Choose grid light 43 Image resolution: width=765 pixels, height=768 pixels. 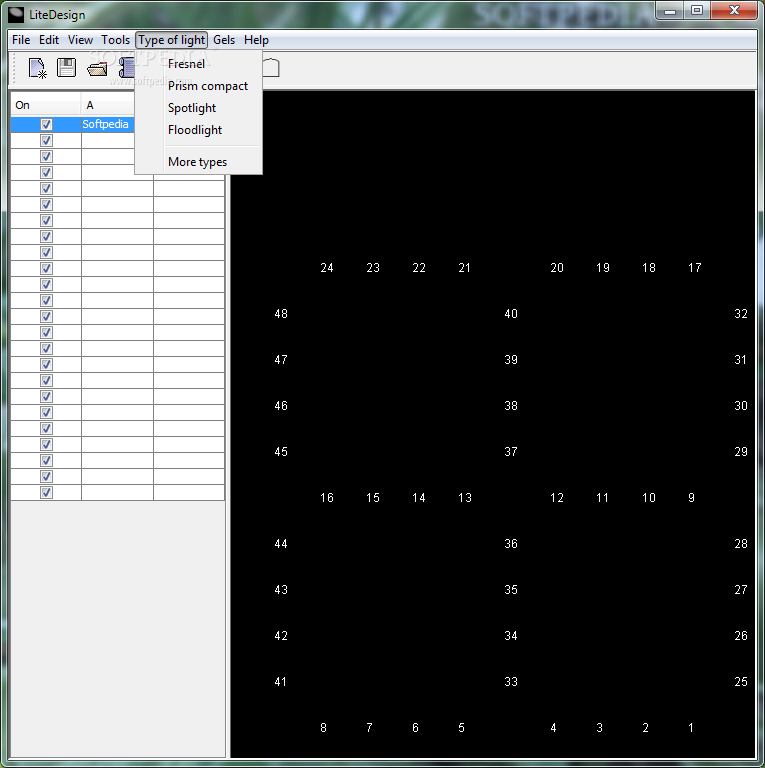point(281,590)
